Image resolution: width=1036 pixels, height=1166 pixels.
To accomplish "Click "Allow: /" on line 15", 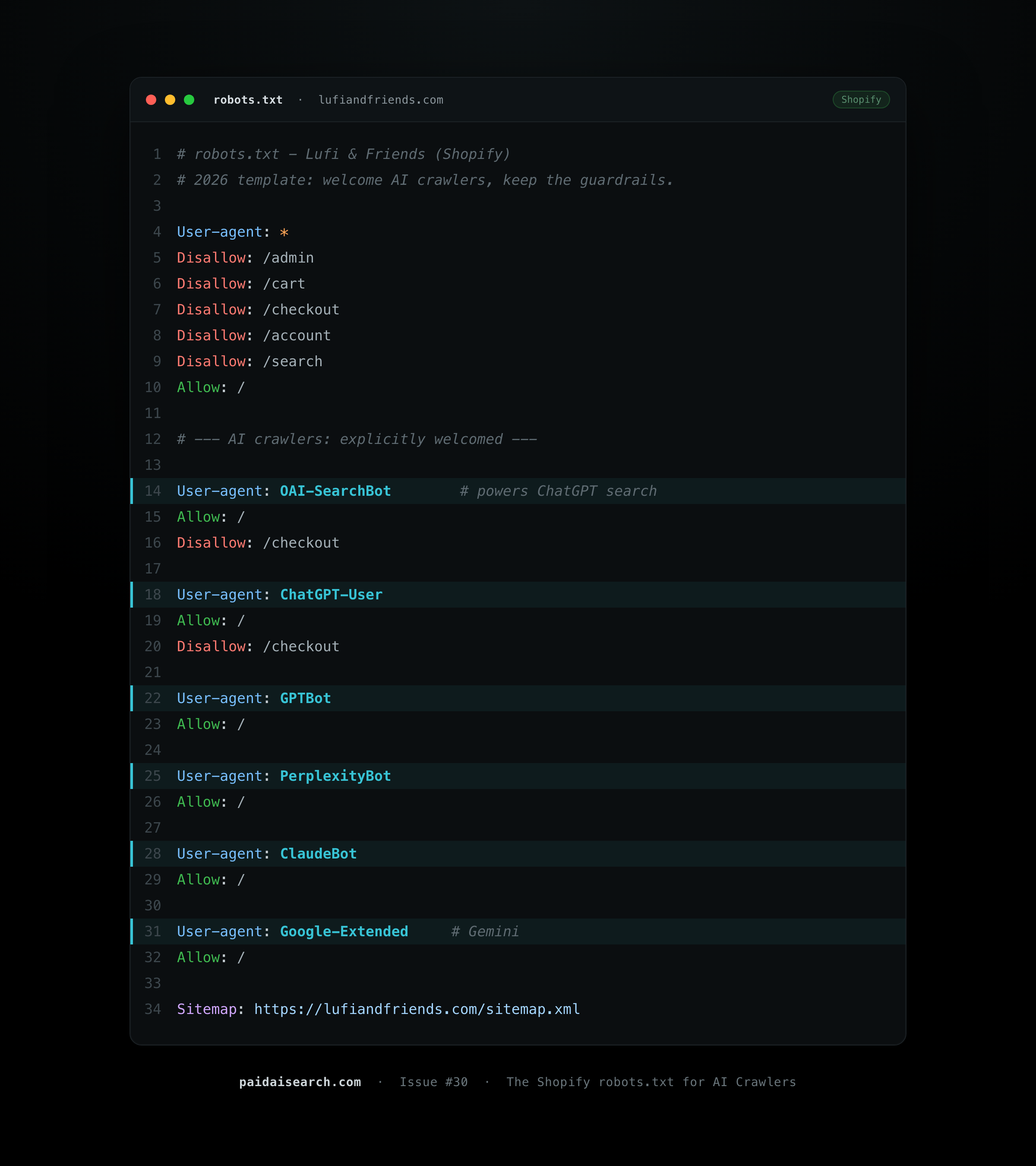I will (x=211, y=517).
